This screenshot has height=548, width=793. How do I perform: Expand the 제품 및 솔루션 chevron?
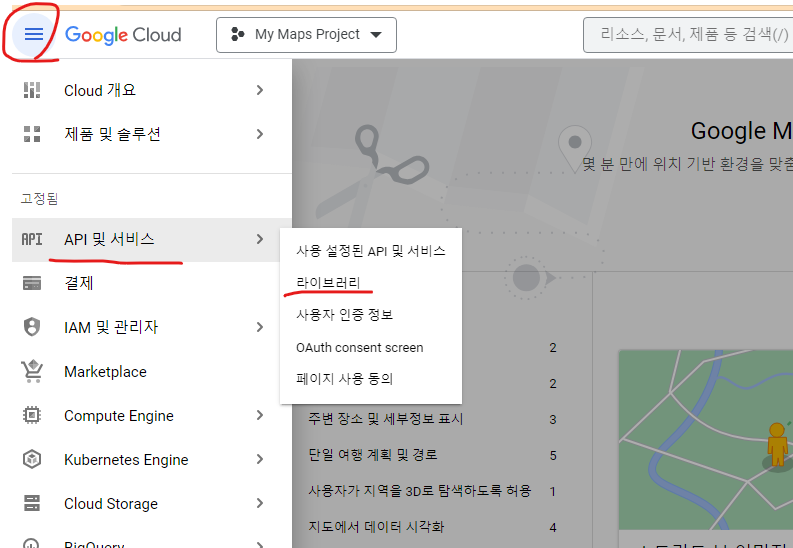pos(260,134)
